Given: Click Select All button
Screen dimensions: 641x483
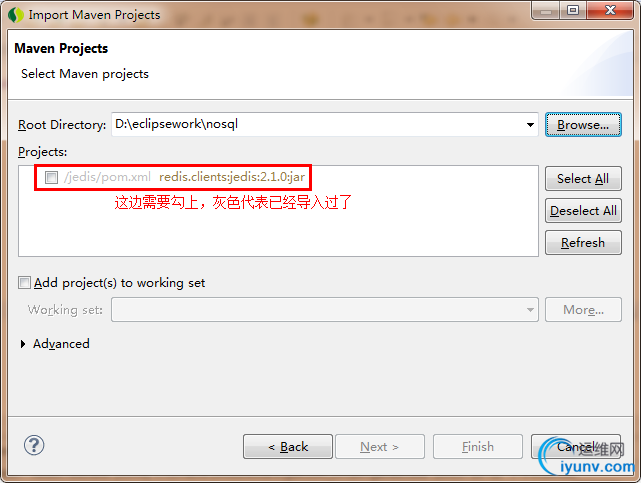Looking at the screenshot, I should pos(583,179).
